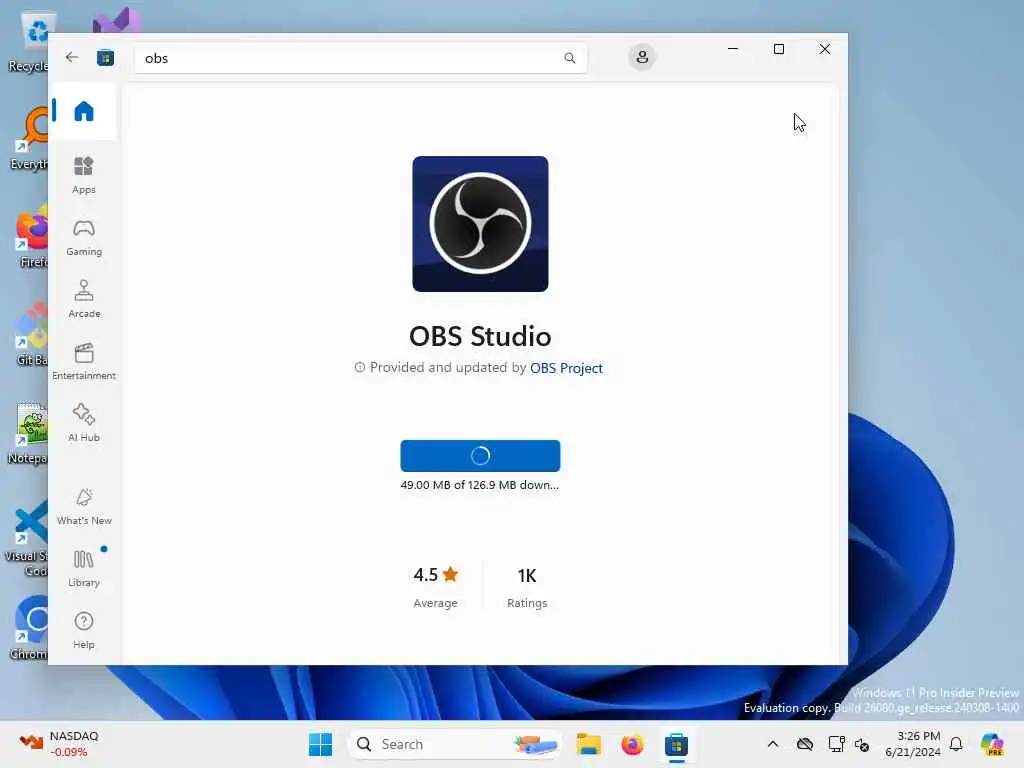This screenshot has width=1024, height=768.
Task: Click the search magnifier icon in Store
Action: (x=569, y=58)
